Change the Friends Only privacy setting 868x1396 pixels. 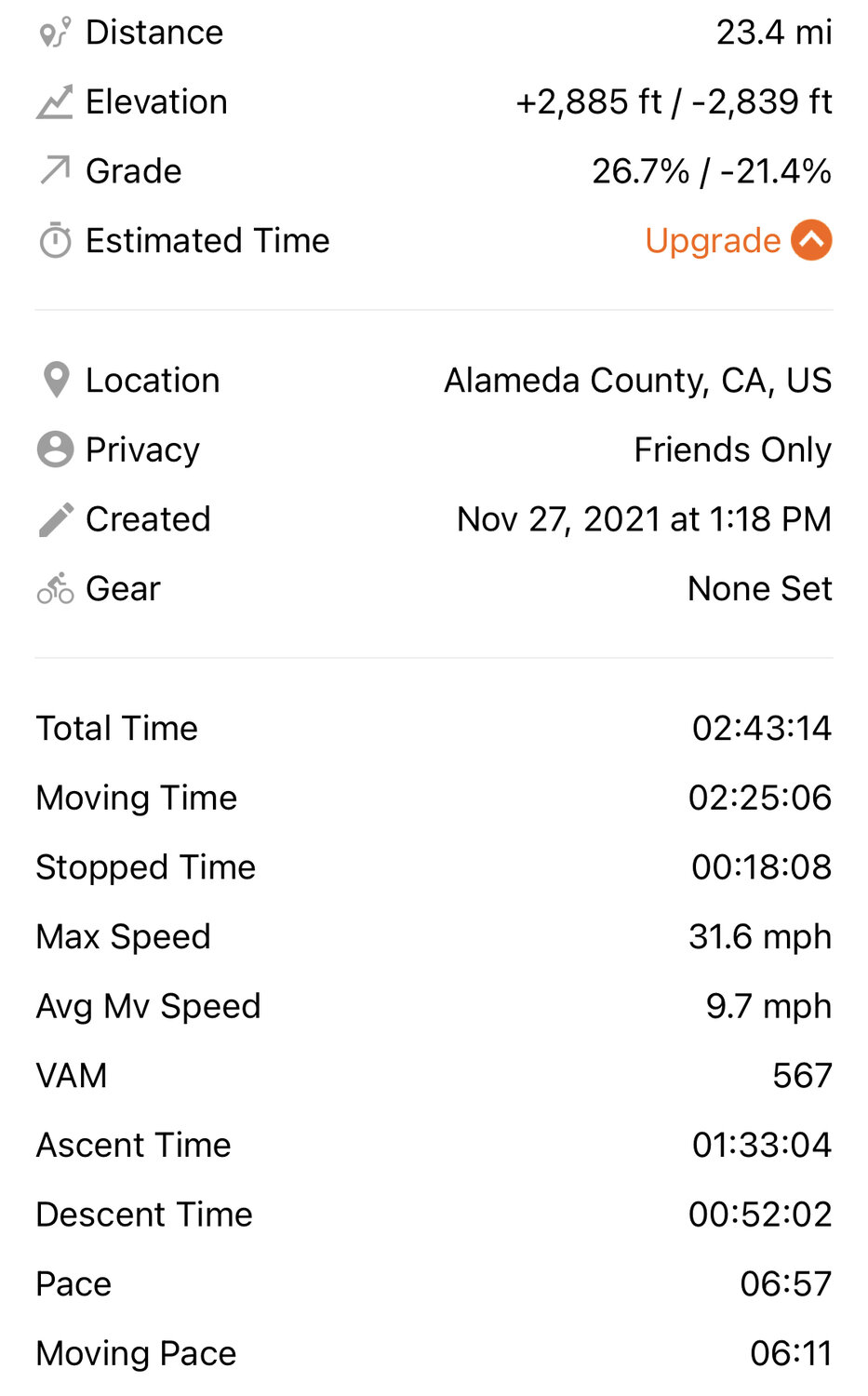732,450
